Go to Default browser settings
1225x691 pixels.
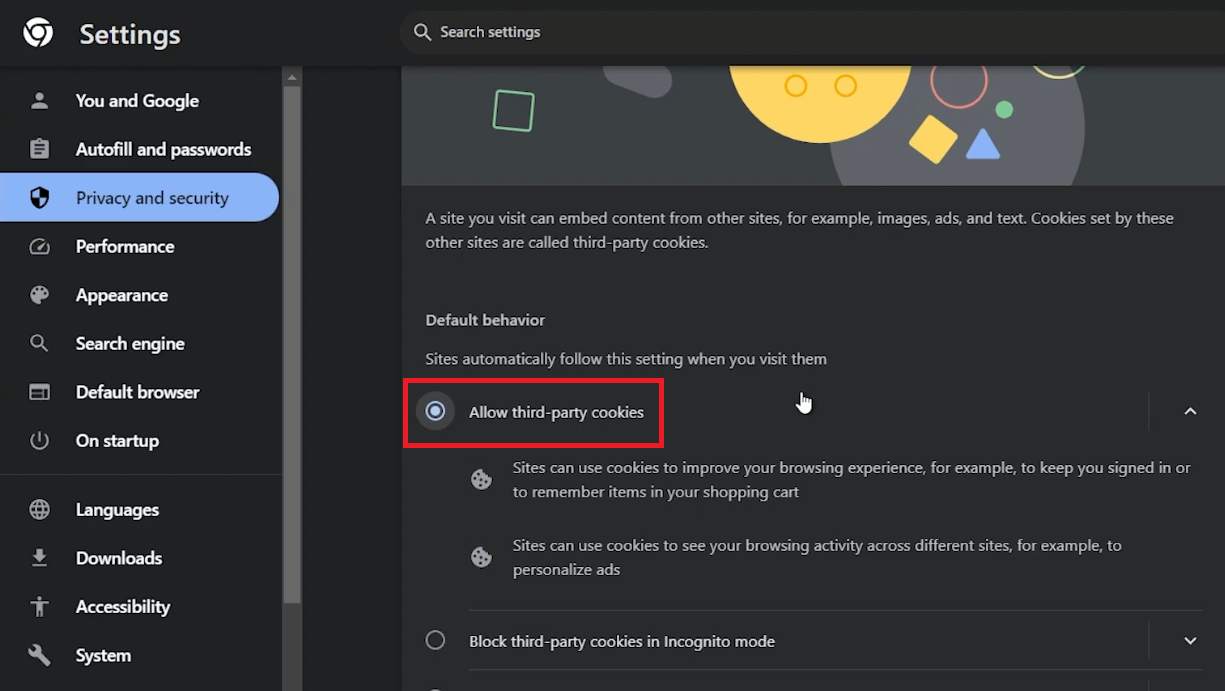pyautogui.click(x=137, y=392)
